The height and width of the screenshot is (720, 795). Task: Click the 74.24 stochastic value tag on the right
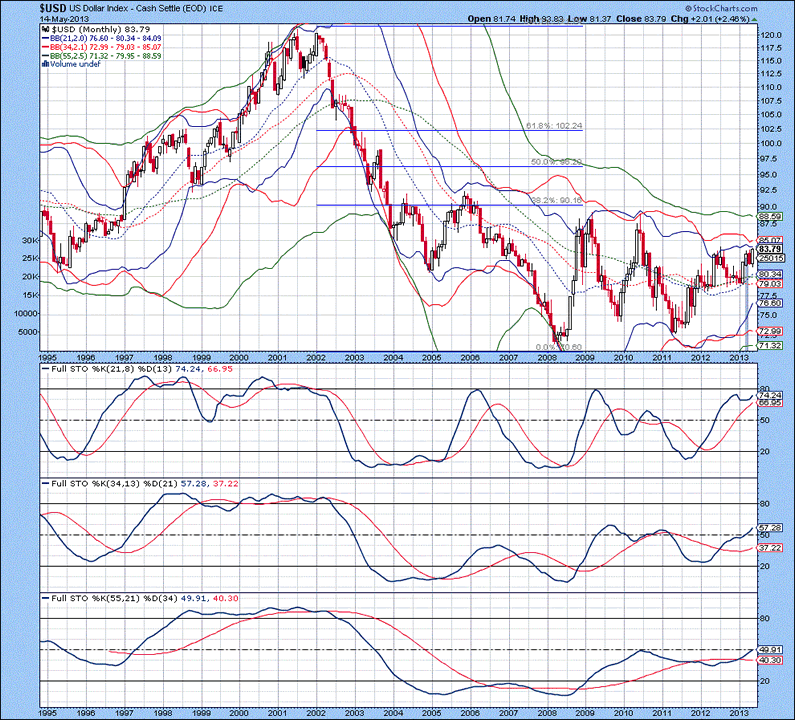[x=771, y=395]
